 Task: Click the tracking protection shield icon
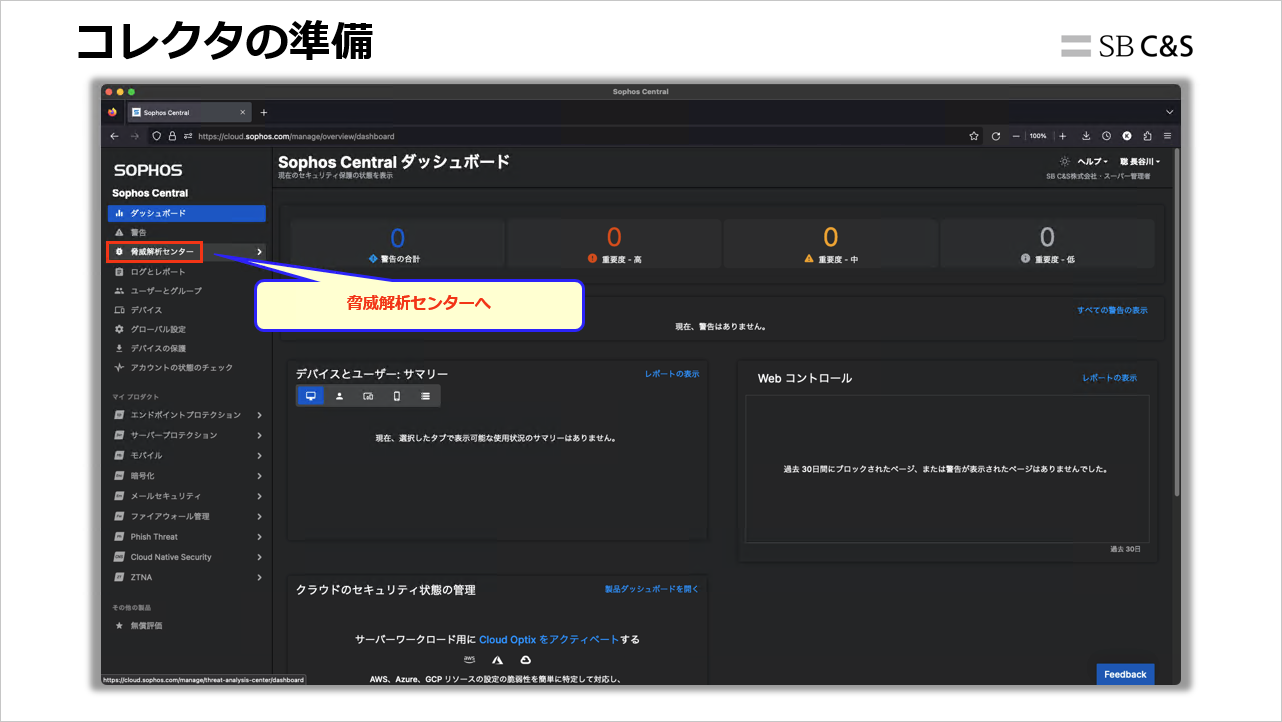tap(157, 136)
